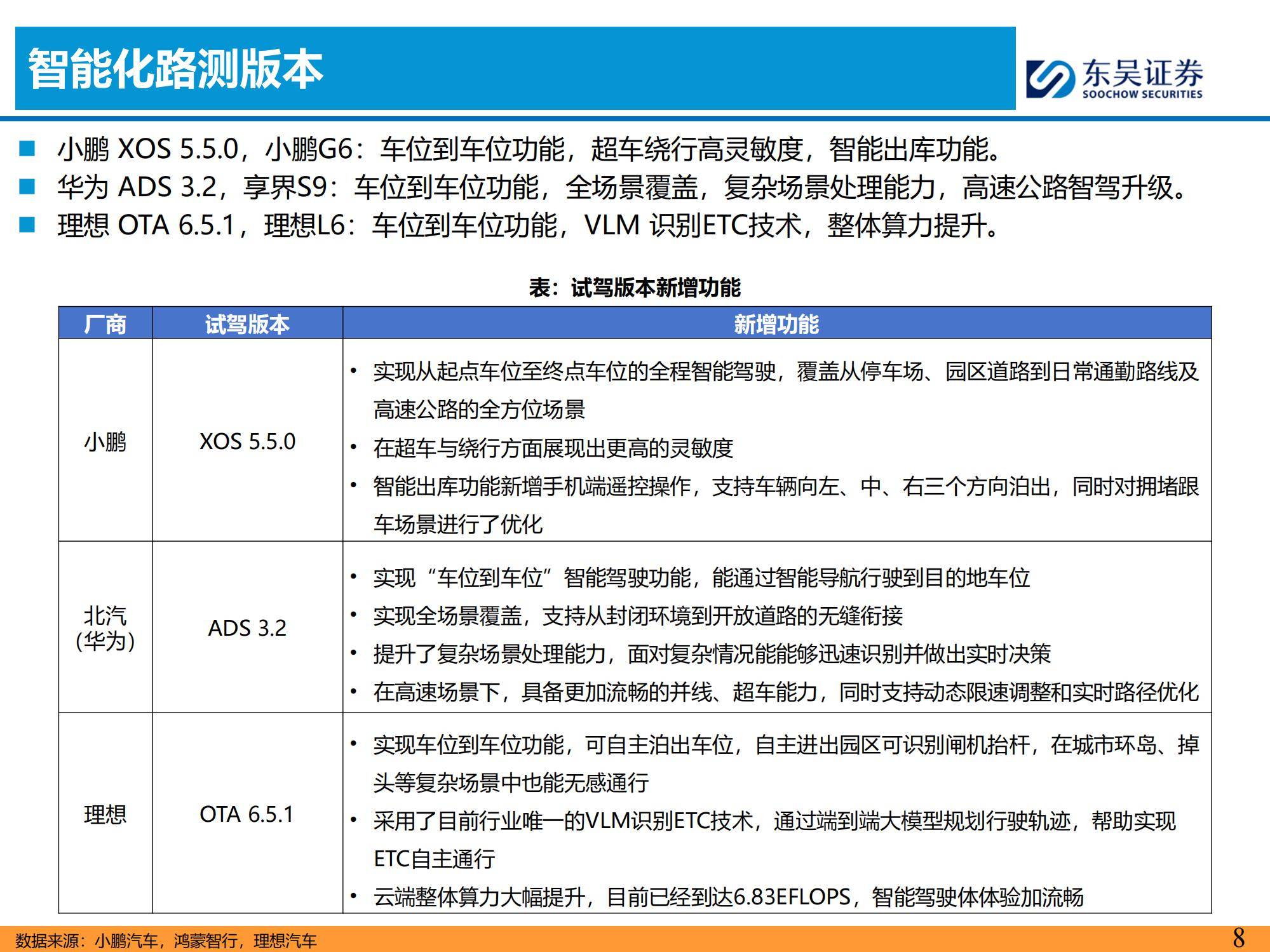The height and width of the screenshot is (952, 1270).
Task: Click the line starting 实现从起点车位至终点车位
Action: [786, 372]
